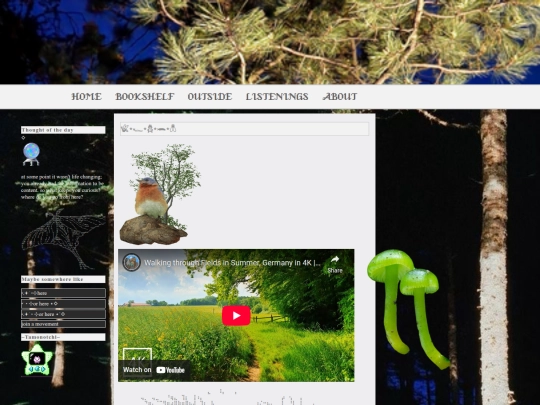Follow the third sidebar link 'or here'
540x405 pixels.
coord(63,314)
